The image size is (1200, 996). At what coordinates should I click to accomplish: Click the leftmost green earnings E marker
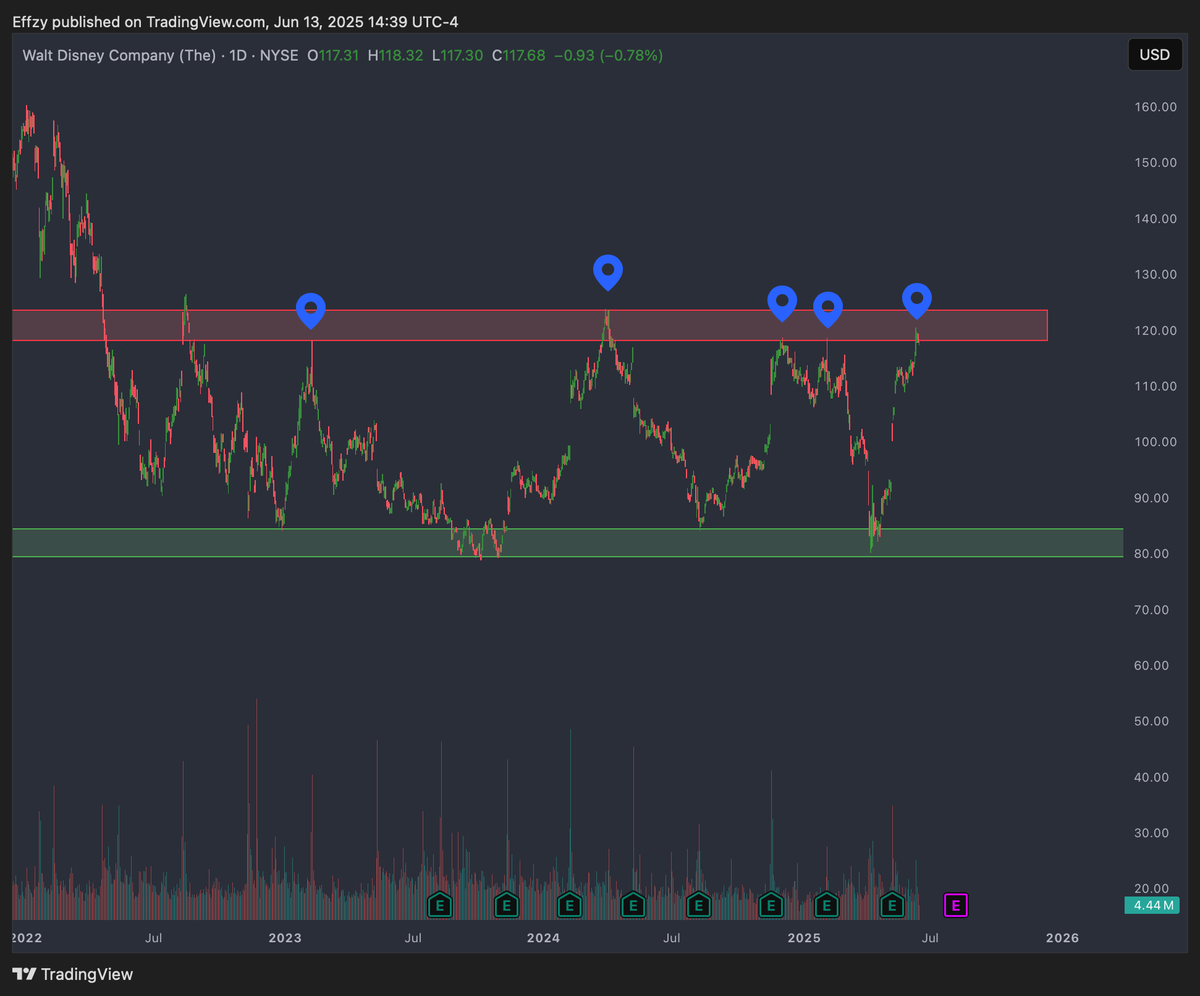pos(438,906)
